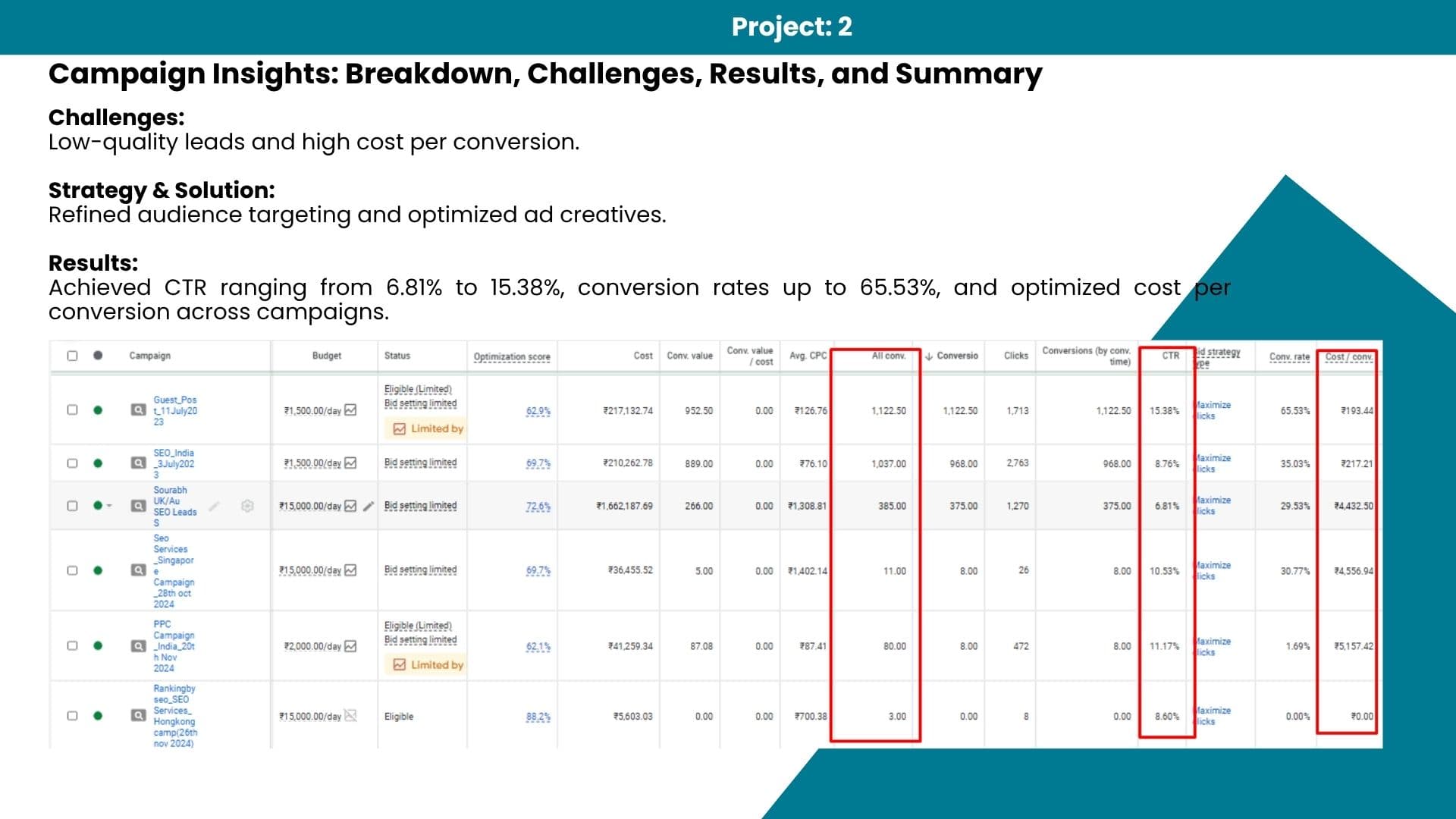Sort by the Conversions column arrow
1456x819 pixels.
click(929, 356)
